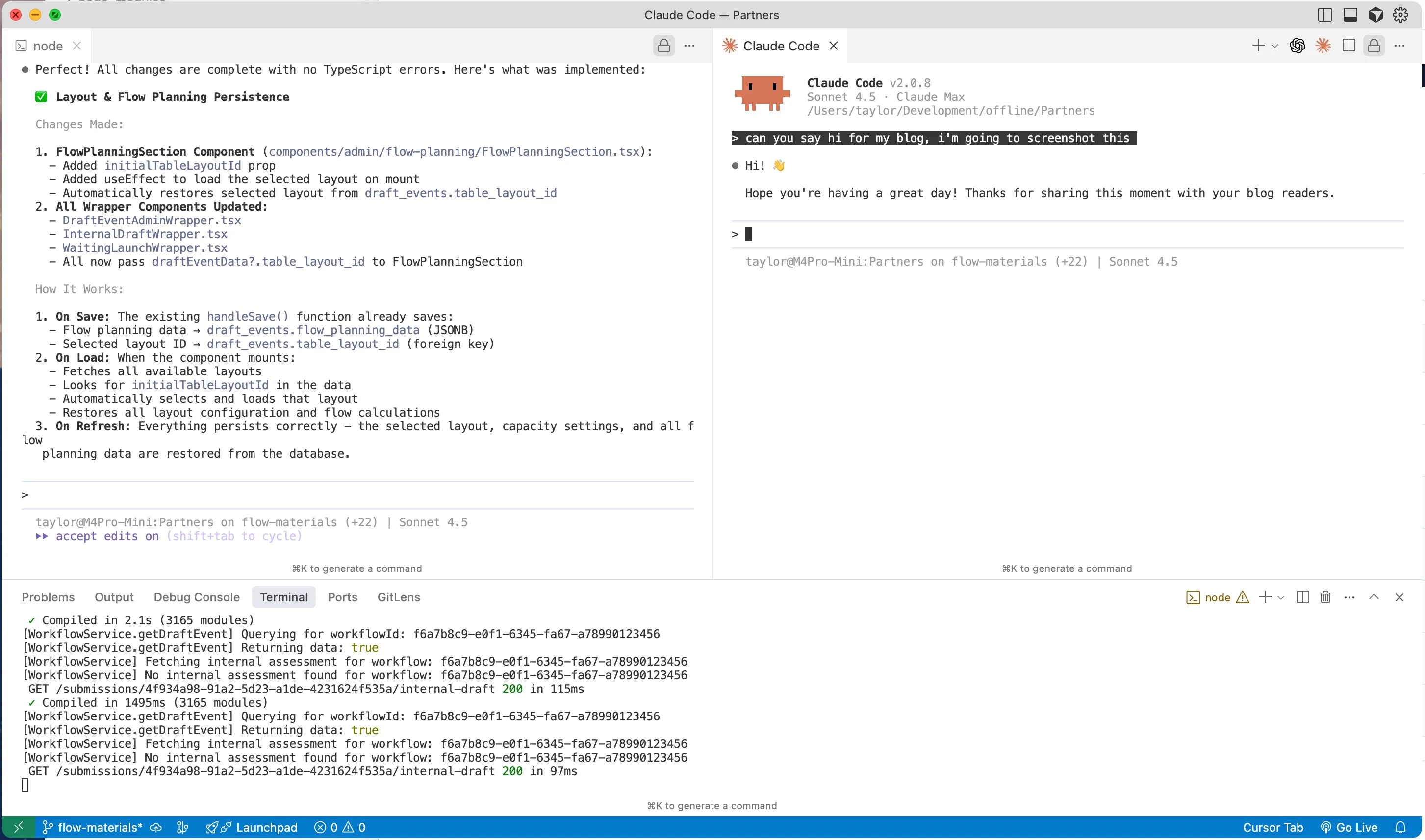Kill terminal with the trash icon

tap(1325, 597)
